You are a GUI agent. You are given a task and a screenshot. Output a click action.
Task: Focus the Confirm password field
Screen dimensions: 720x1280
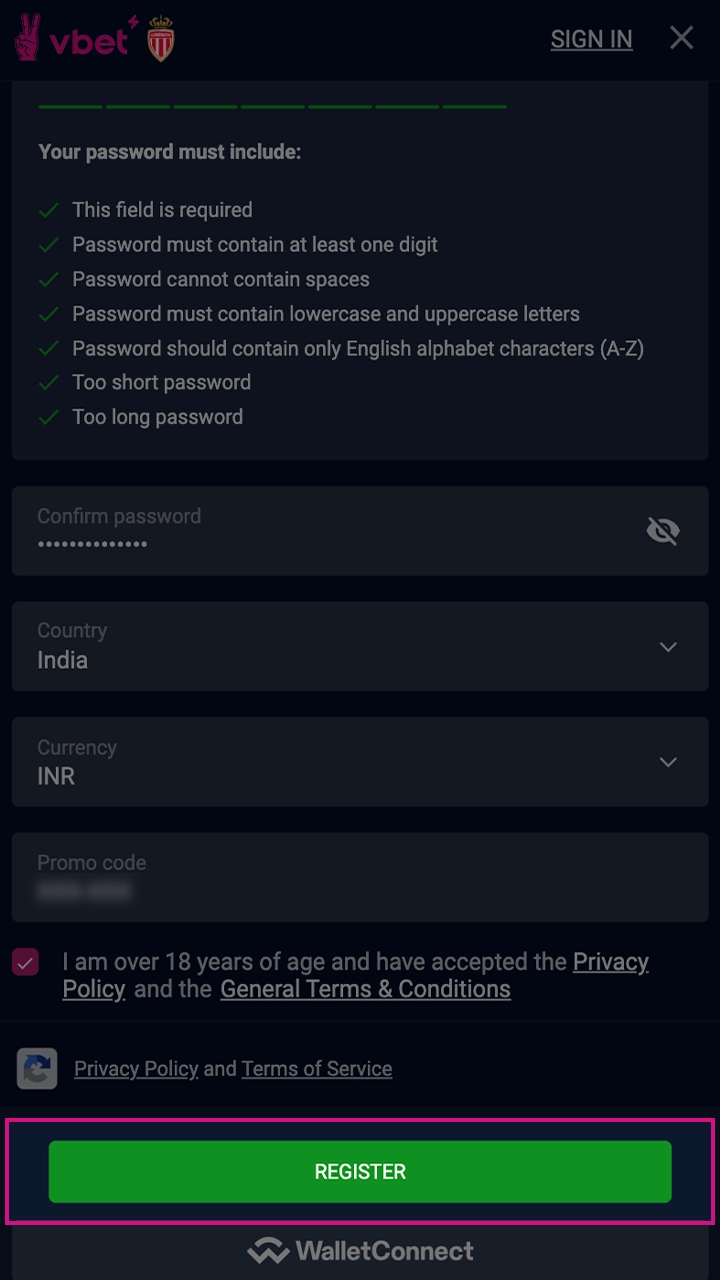(320, 531)
